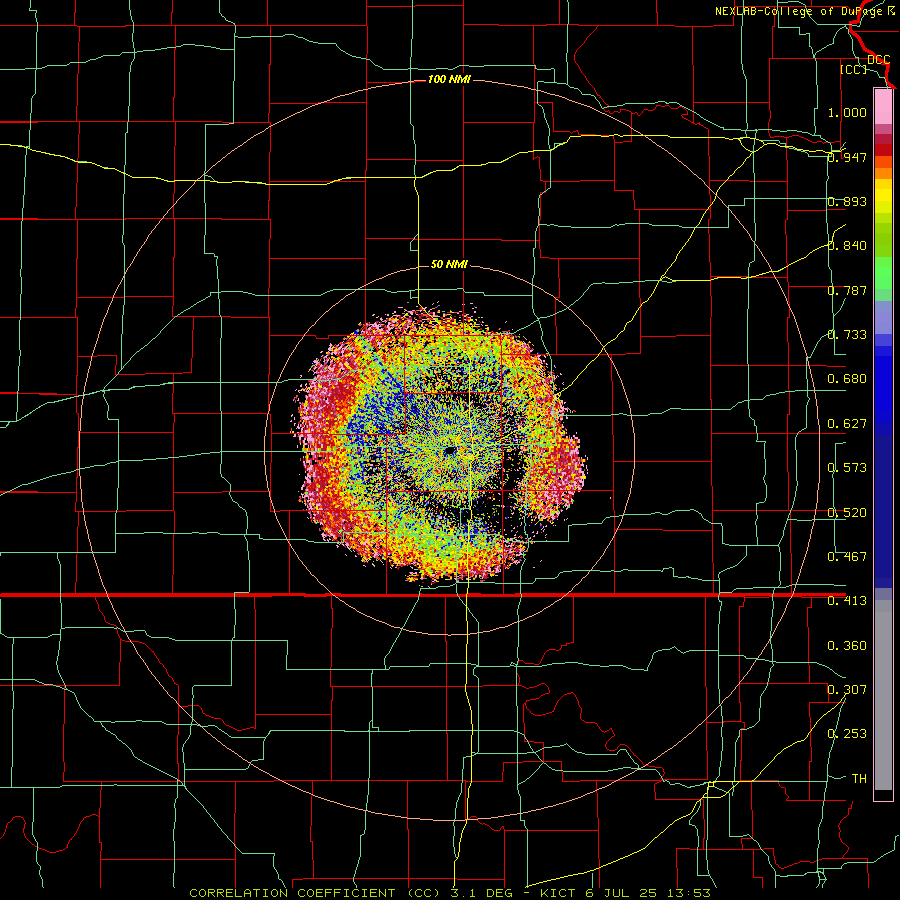The image size is (900, 900).
Task: Click the DCC label above the color bar
Action: pyautogui.click(x=878, y=60)
